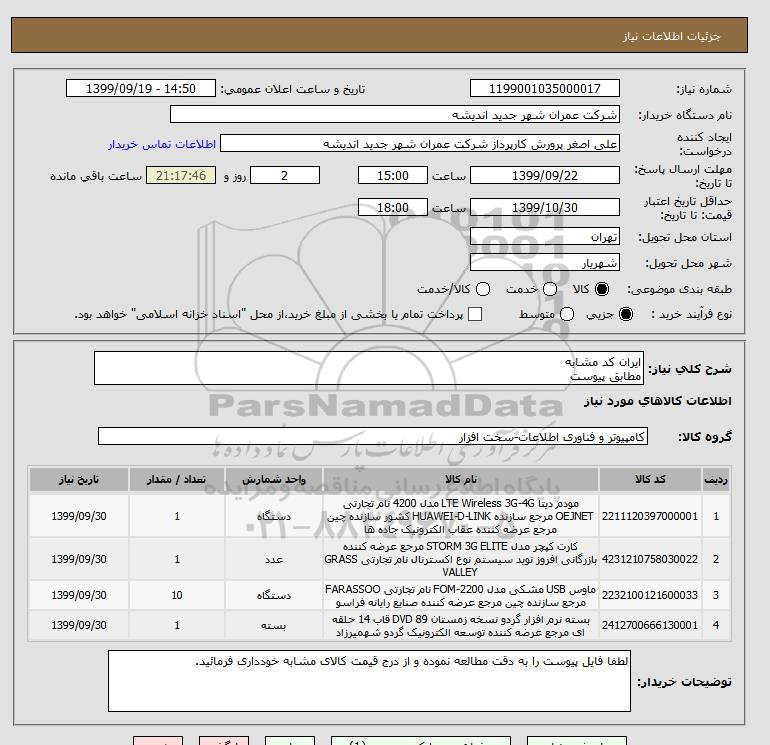Click need date 1399/09/30 in row 1

79,516
